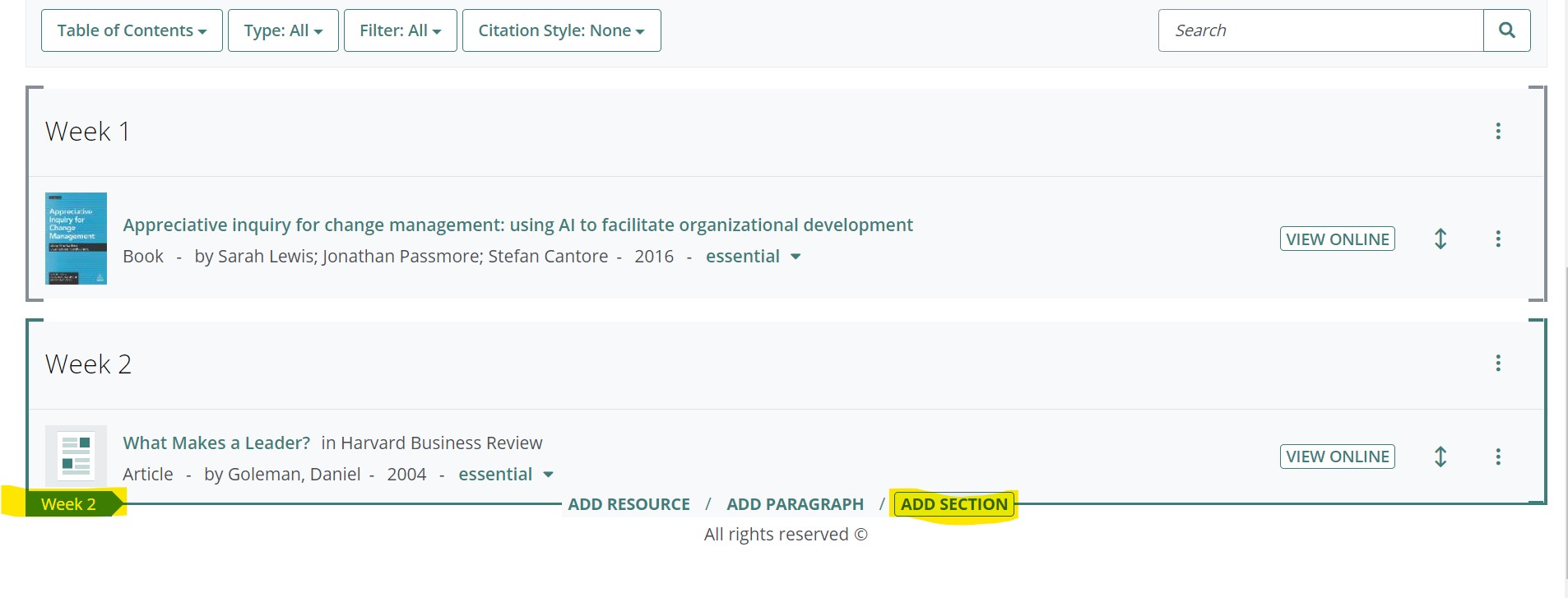Open the Type: All dropdown
Screen dimensions: 1568x598
point(283,30)
